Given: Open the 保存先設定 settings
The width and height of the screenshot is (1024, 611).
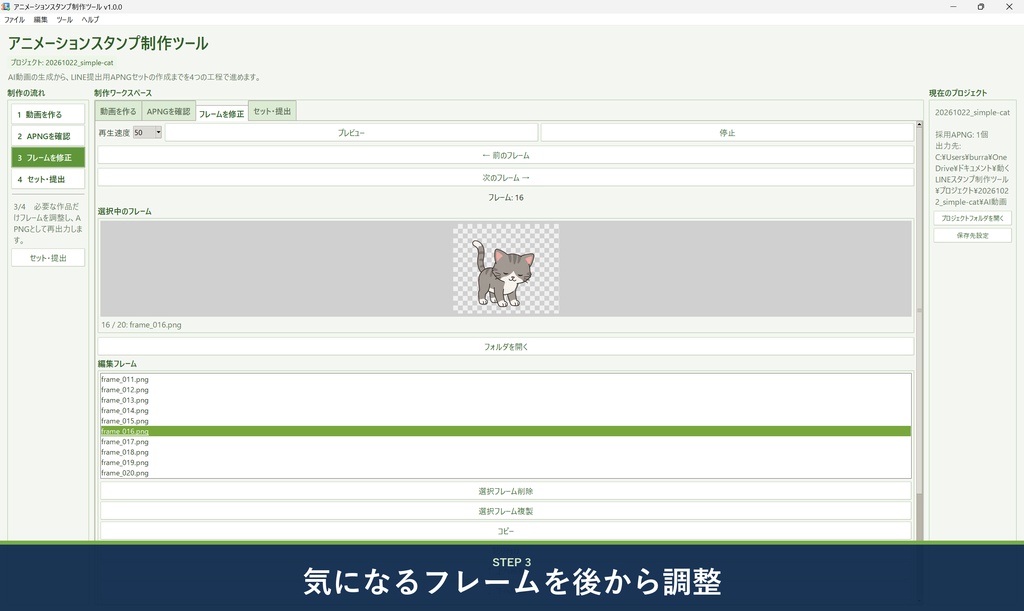Looking at the screenshot, I should [972, 235].
